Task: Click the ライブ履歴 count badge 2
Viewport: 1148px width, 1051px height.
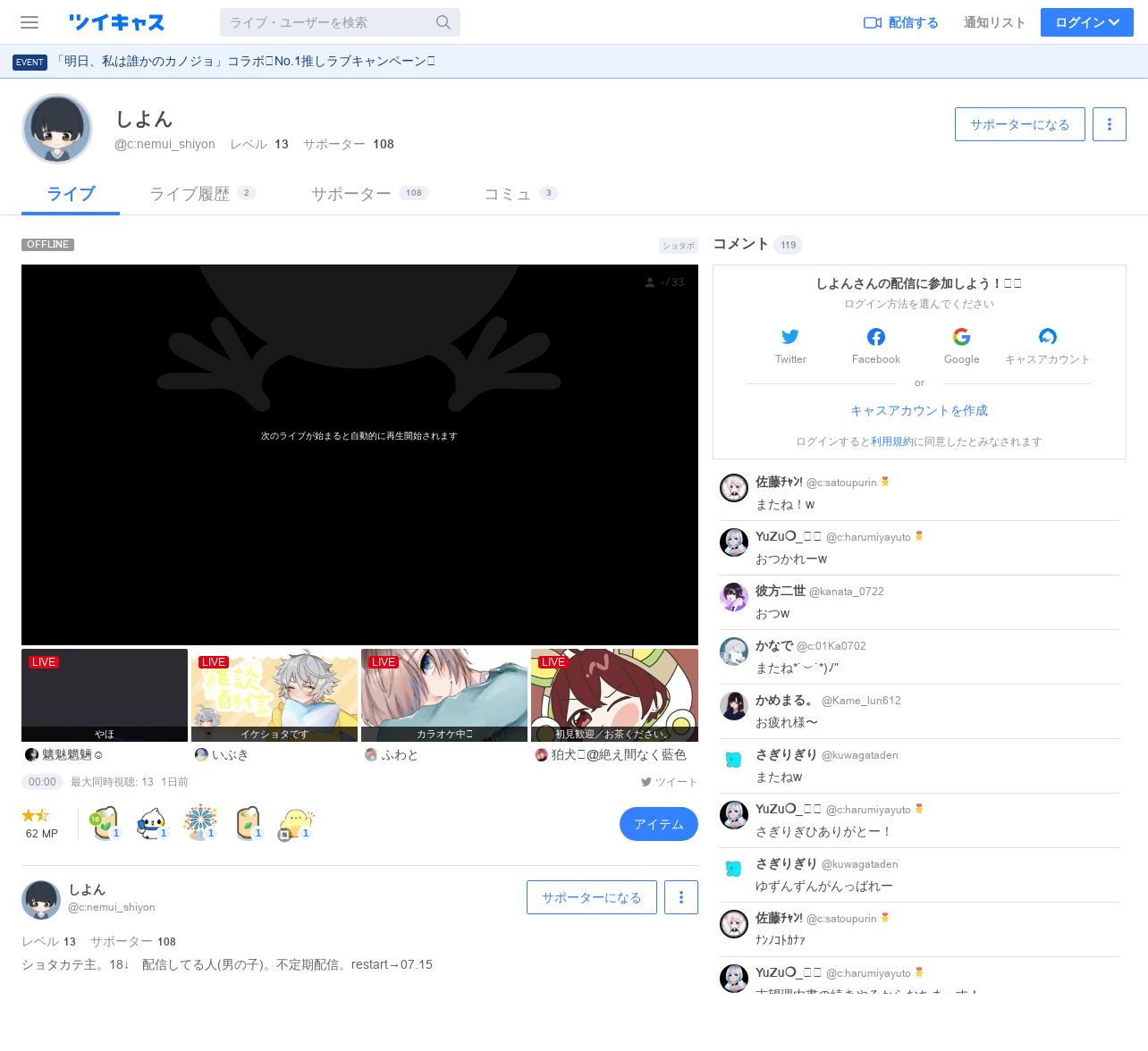Action: (x=247, y=193)
